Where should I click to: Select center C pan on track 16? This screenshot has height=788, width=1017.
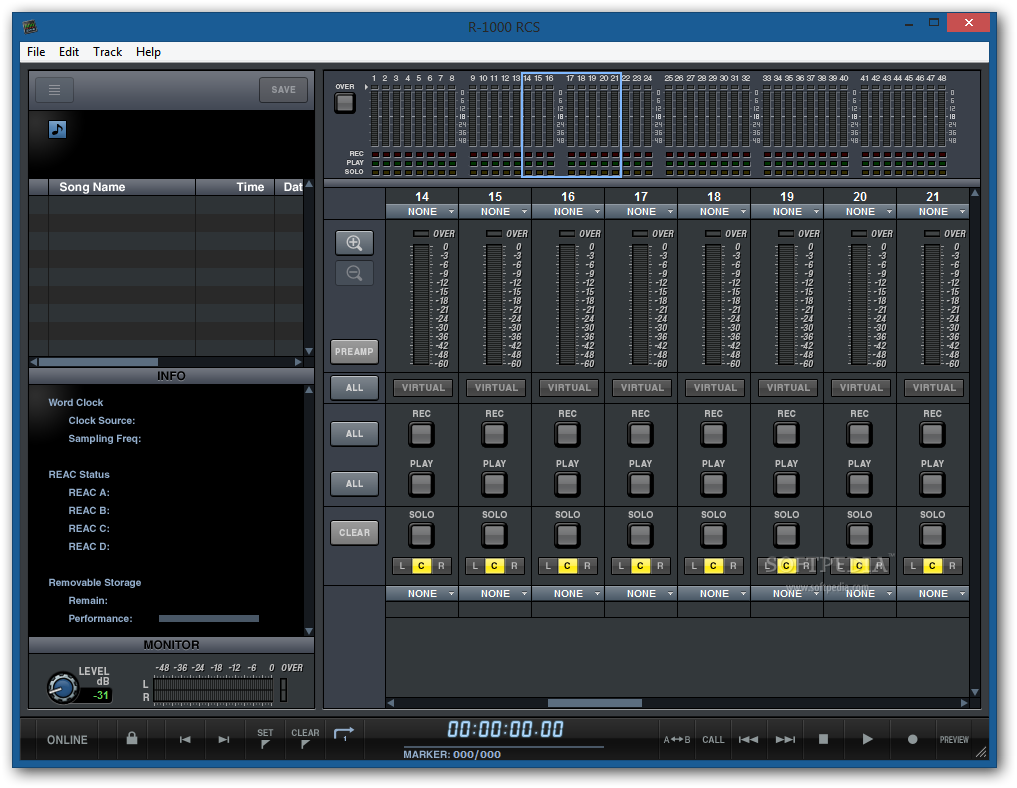coord(567,566)
